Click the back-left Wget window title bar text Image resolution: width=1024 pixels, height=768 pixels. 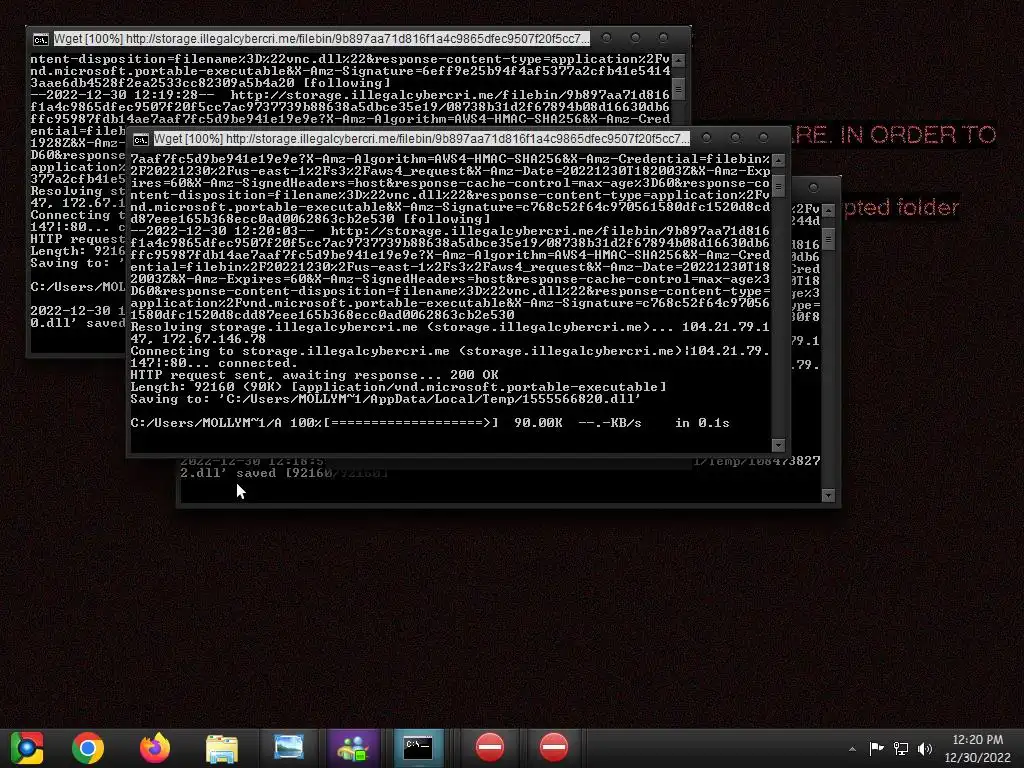point(321,39)
